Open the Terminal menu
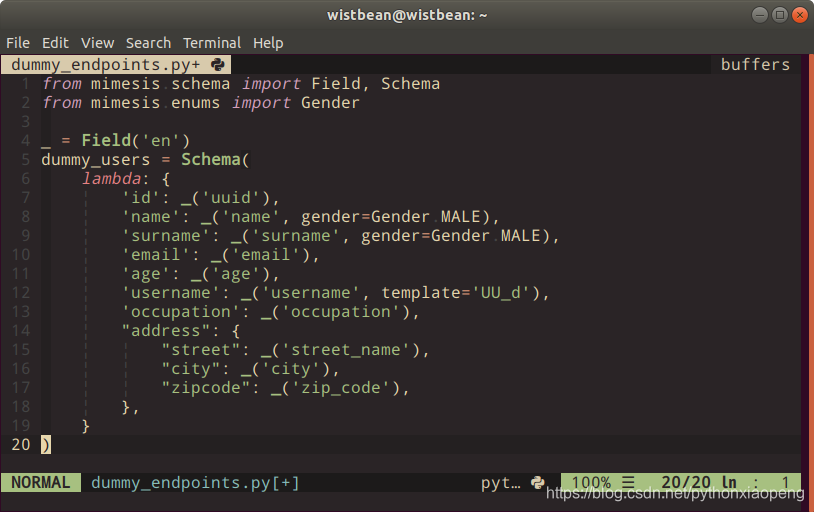814x512 pixels. click(212, 43)
